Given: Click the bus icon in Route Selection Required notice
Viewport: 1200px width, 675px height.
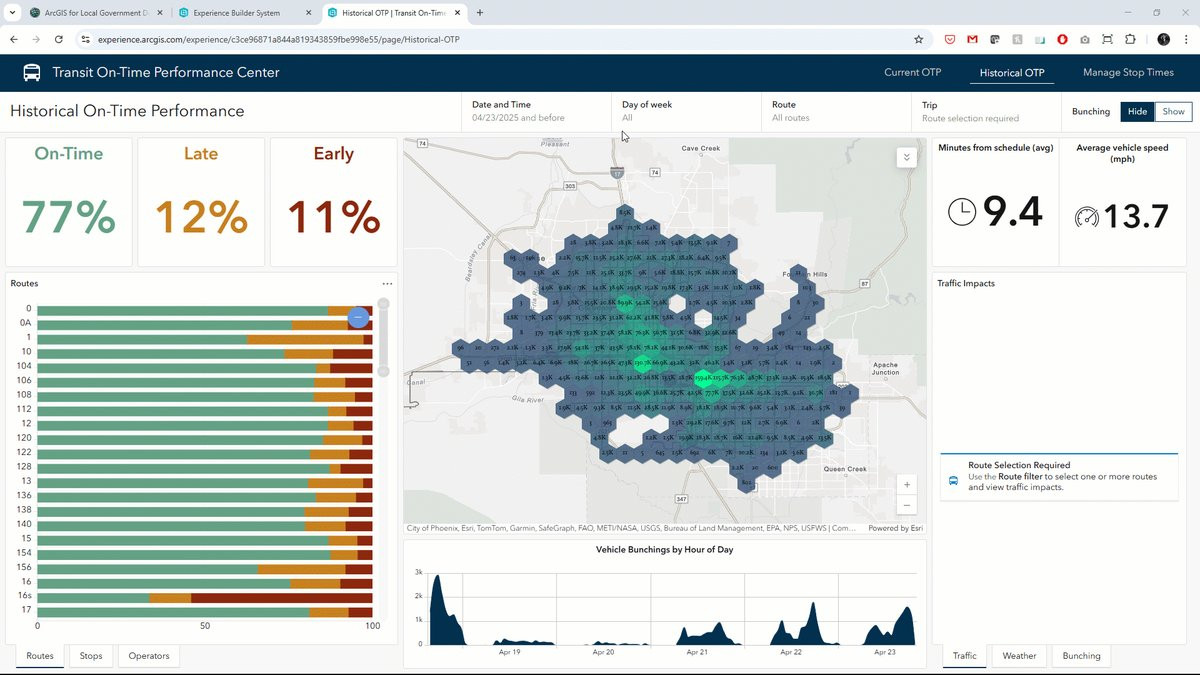Looking at the screenshot, I should click(953, 480).
